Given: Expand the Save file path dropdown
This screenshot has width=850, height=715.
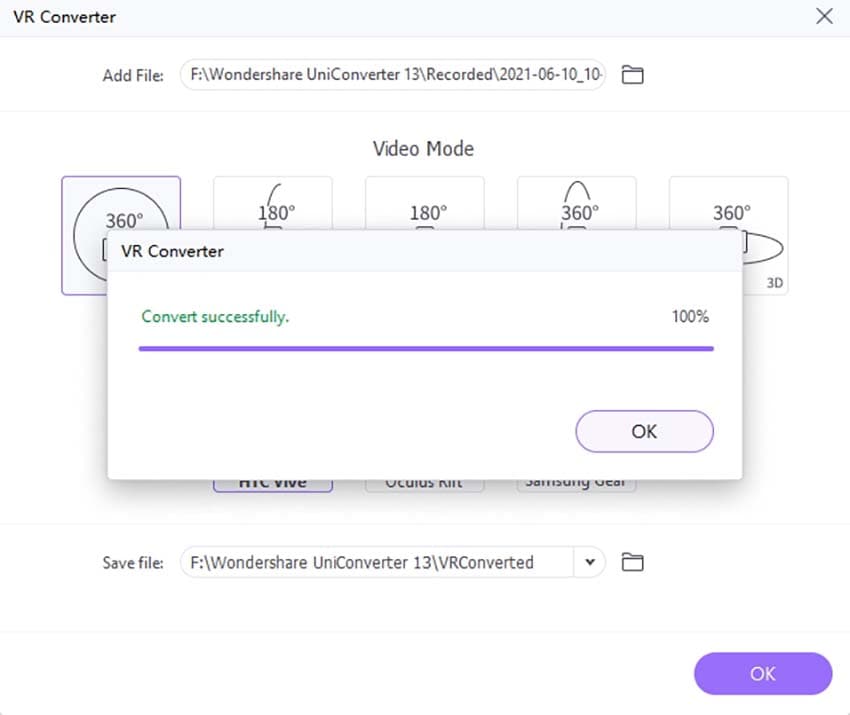Looking at the screenshot, I should tap(589, 562).
